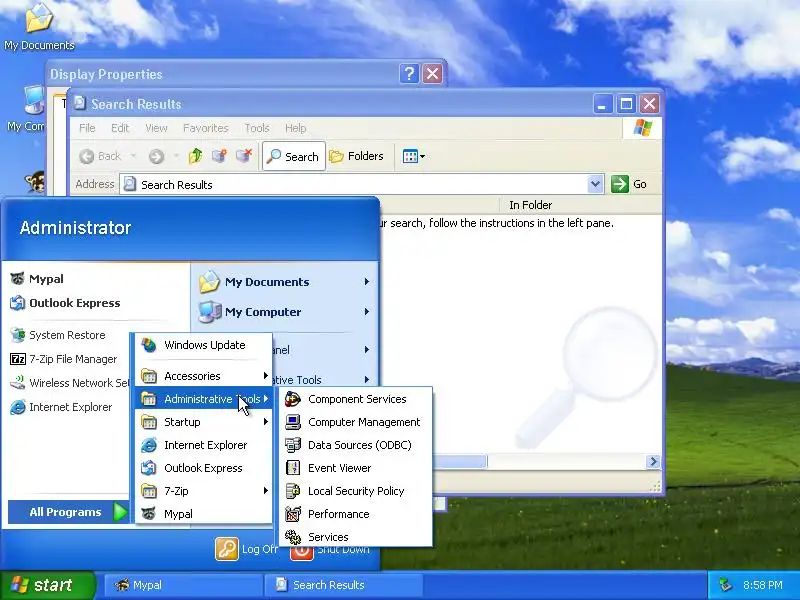Image resolution: width=800 pixels, height=600 pixels.
Task: Expand My Computer in Start menu
Action: pyautogui.click(x=285, y=312)
